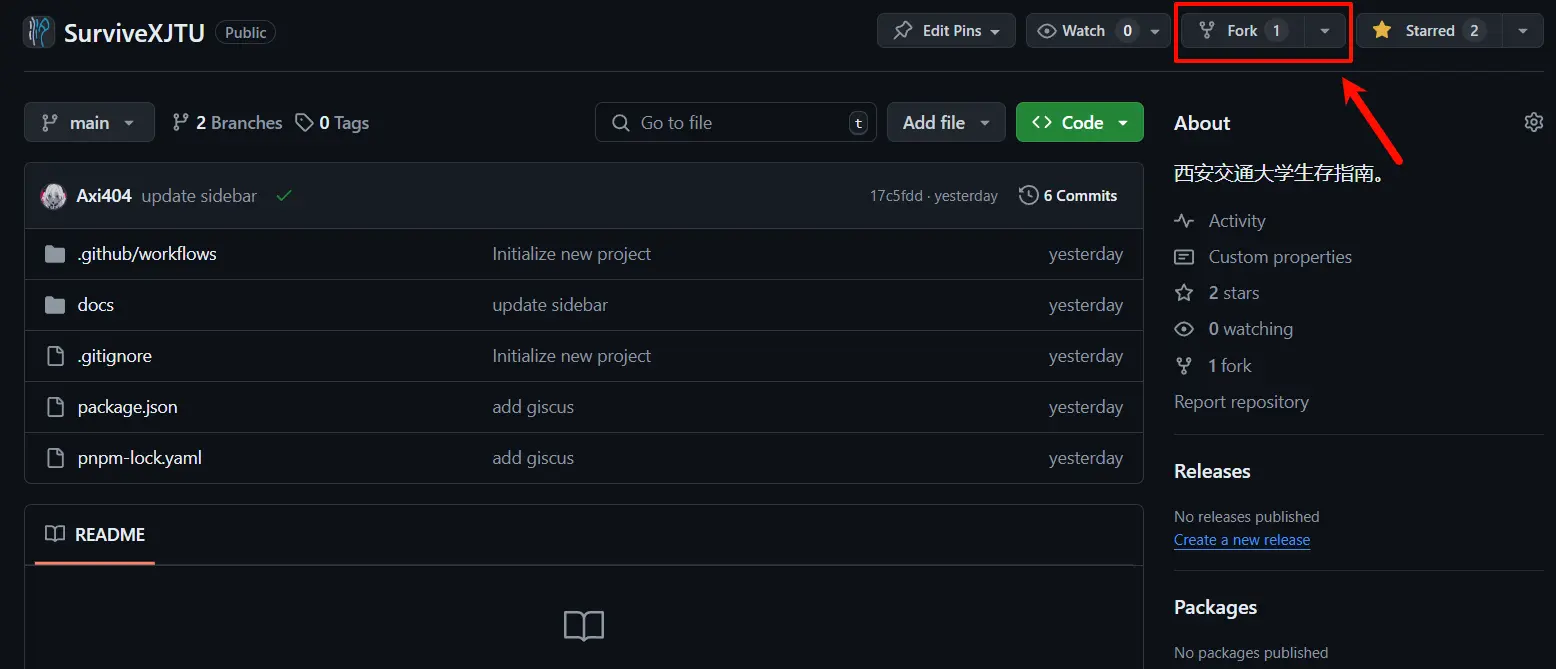The height and width of the screenshot is (669, 1556).
Task: Click the file icon beside pnpm-lock.yaml
Action: pyautogui.click(x=55, y=458)
